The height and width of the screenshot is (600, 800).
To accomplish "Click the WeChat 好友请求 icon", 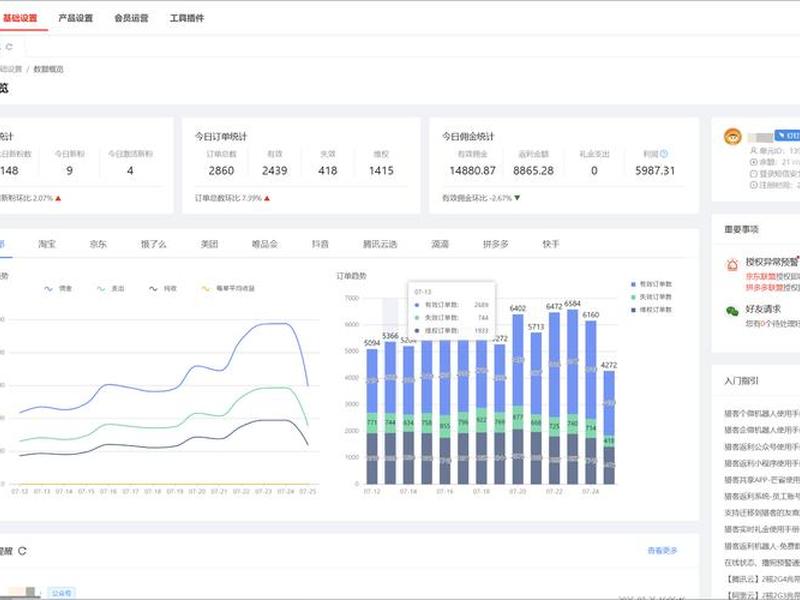I will click(732, 311).
